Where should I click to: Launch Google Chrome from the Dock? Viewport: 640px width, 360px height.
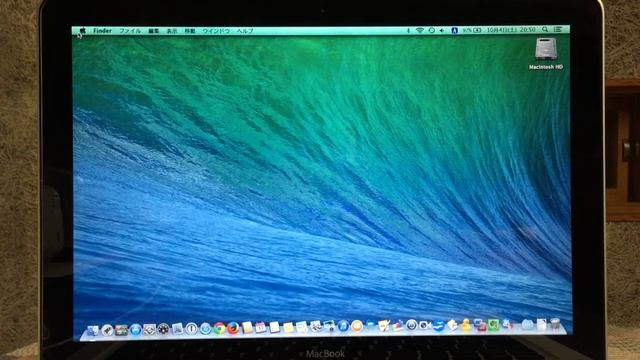click(x=219, y=328)
